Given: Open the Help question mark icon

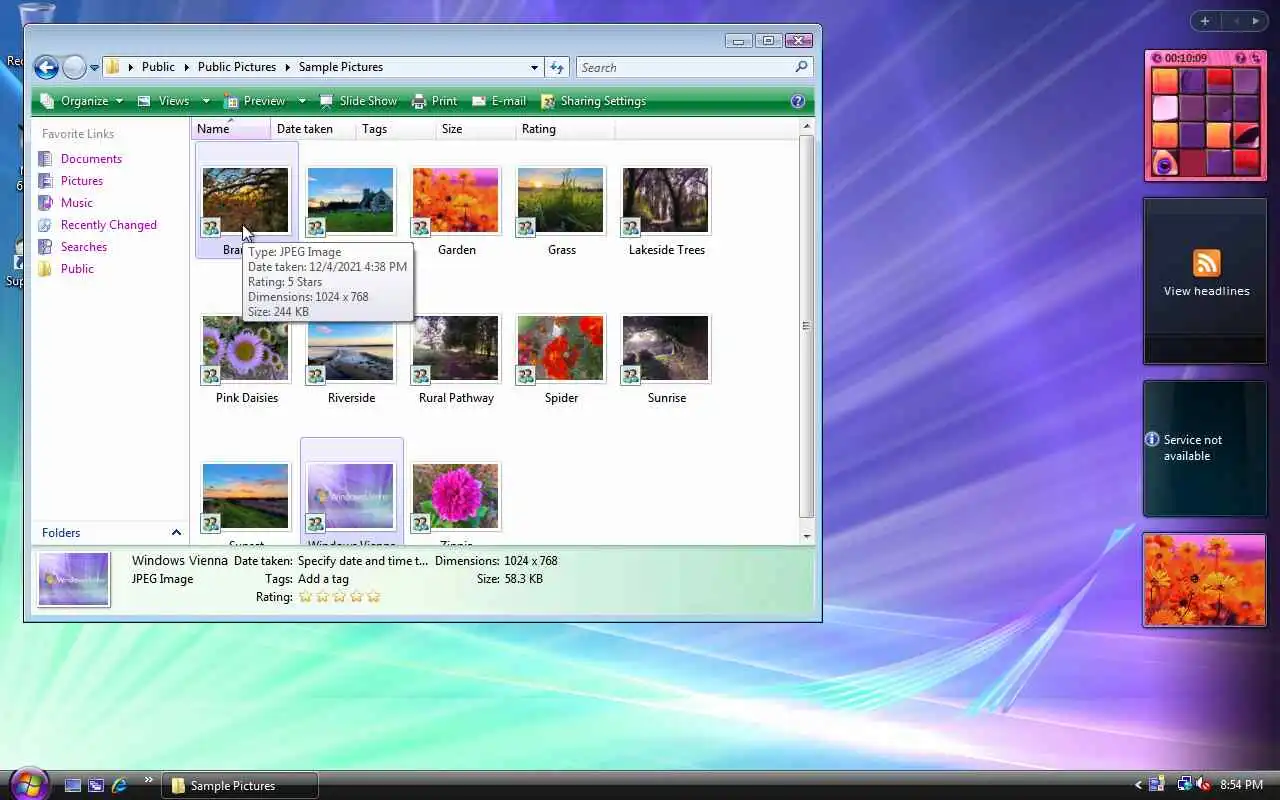Looking at the screenshot, I should pos(797,101).
